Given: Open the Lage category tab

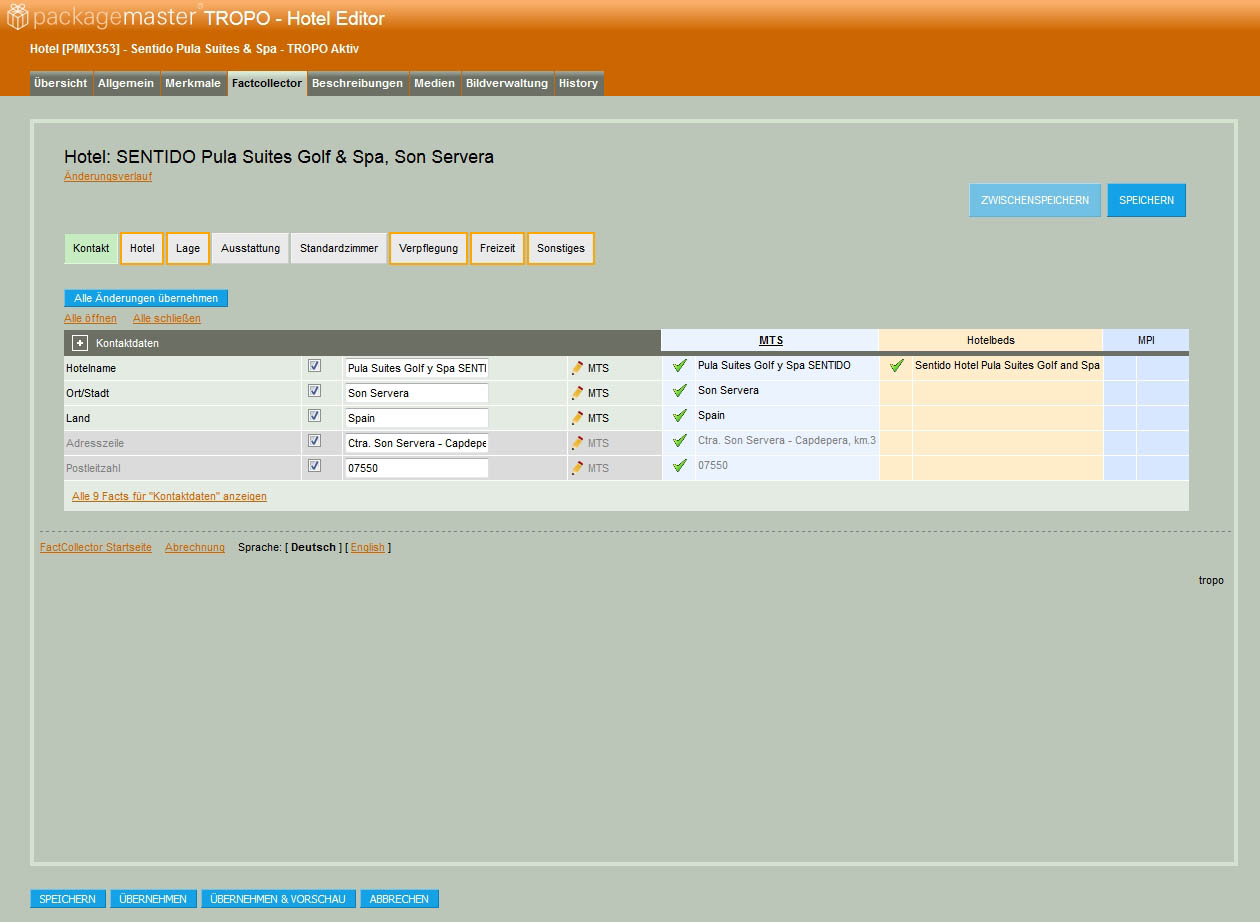Looking at the screenshot, I should (188, 249).
